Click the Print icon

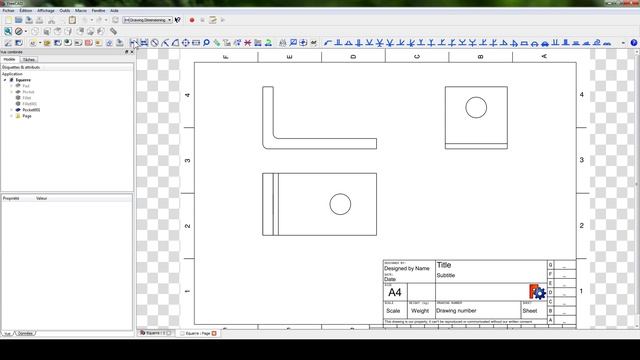[x=40, y=20]
